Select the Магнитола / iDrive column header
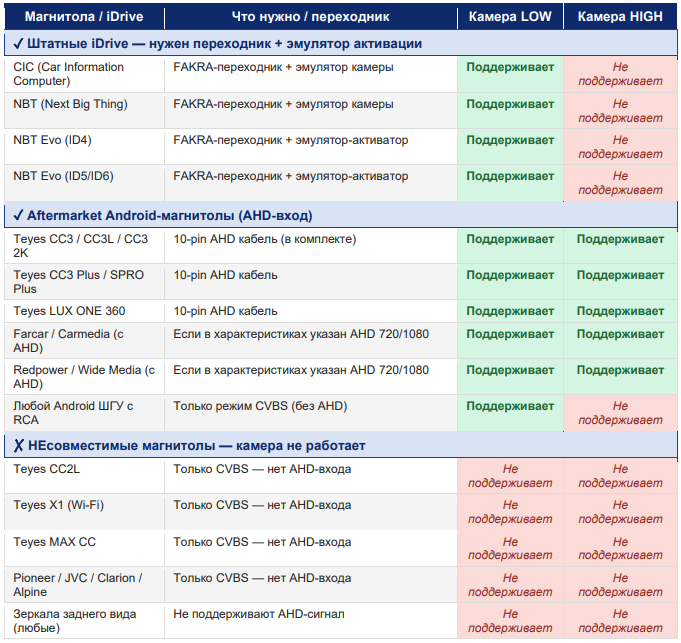681x643 pixels. 84,16
